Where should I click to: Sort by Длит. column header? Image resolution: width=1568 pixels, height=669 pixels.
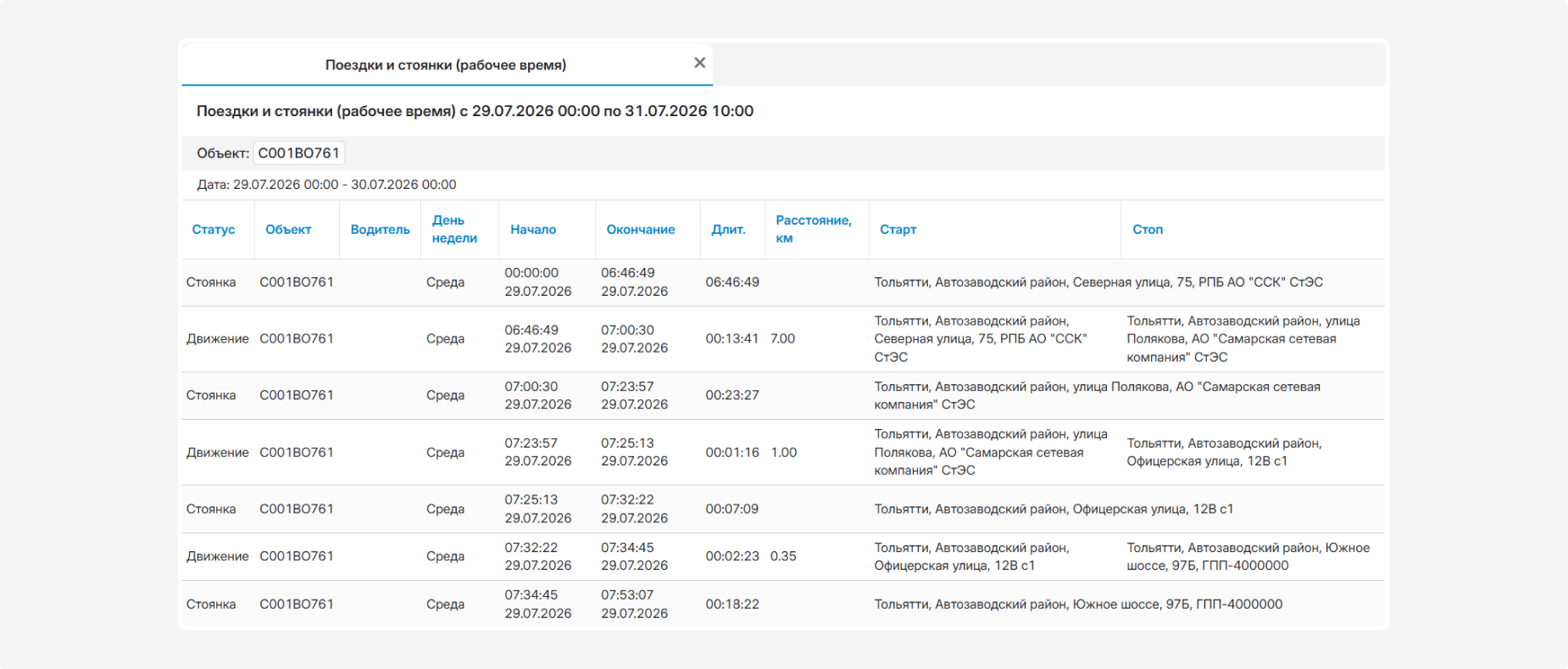tap(728, 230)
